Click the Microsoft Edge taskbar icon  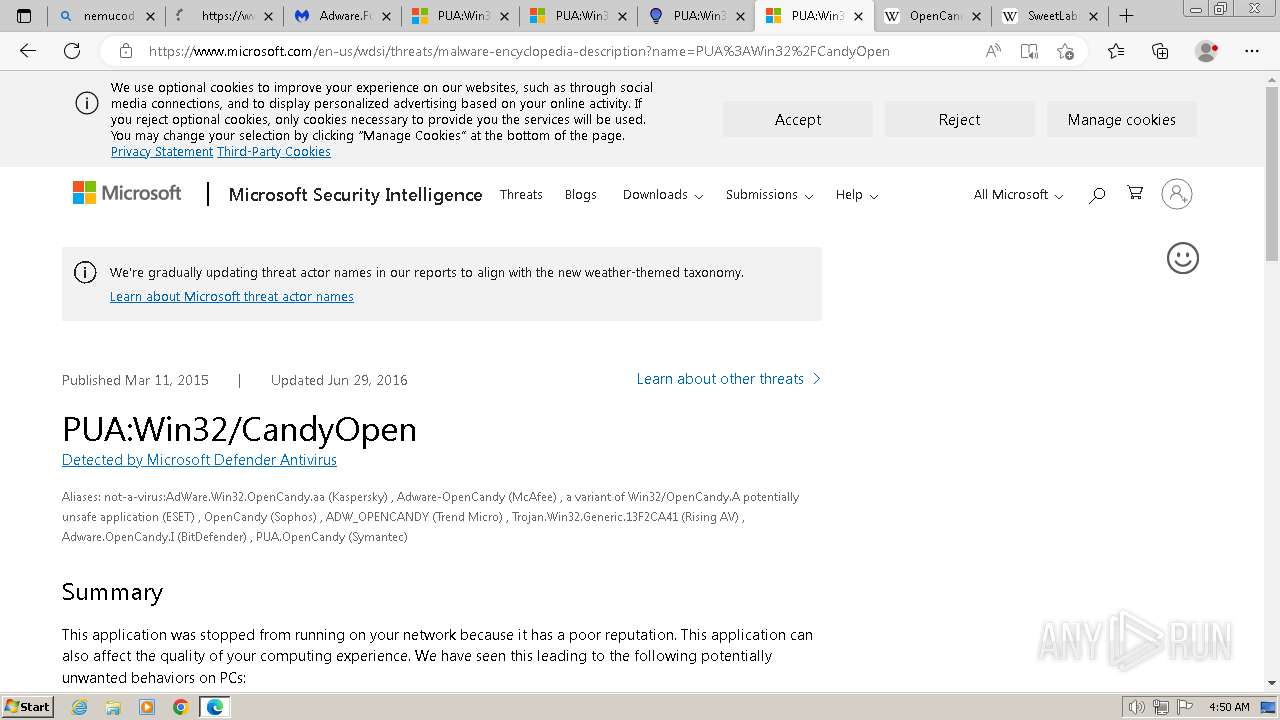click(215, 707)
